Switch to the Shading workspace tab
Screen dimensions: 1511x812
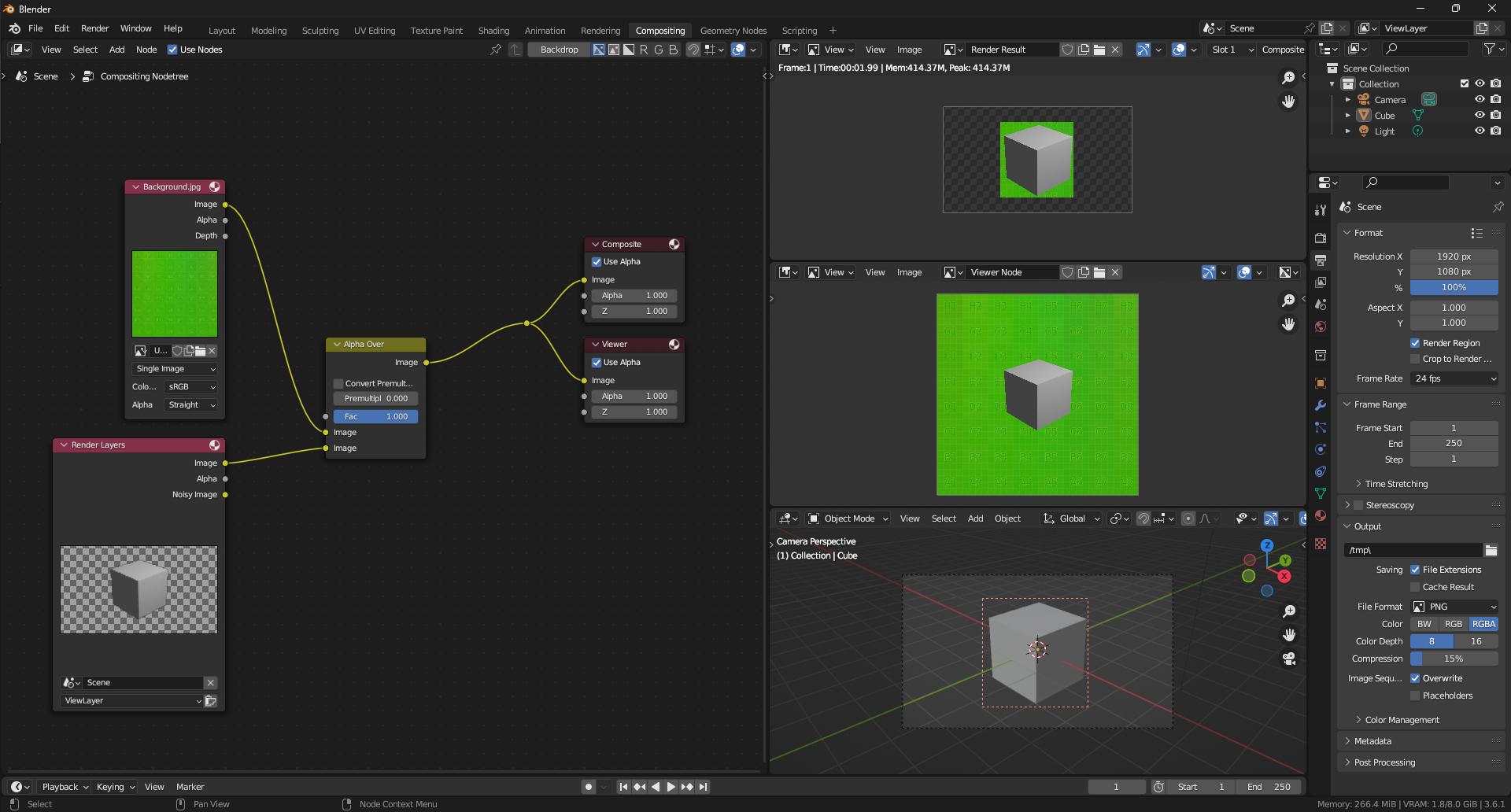[493, 31]
